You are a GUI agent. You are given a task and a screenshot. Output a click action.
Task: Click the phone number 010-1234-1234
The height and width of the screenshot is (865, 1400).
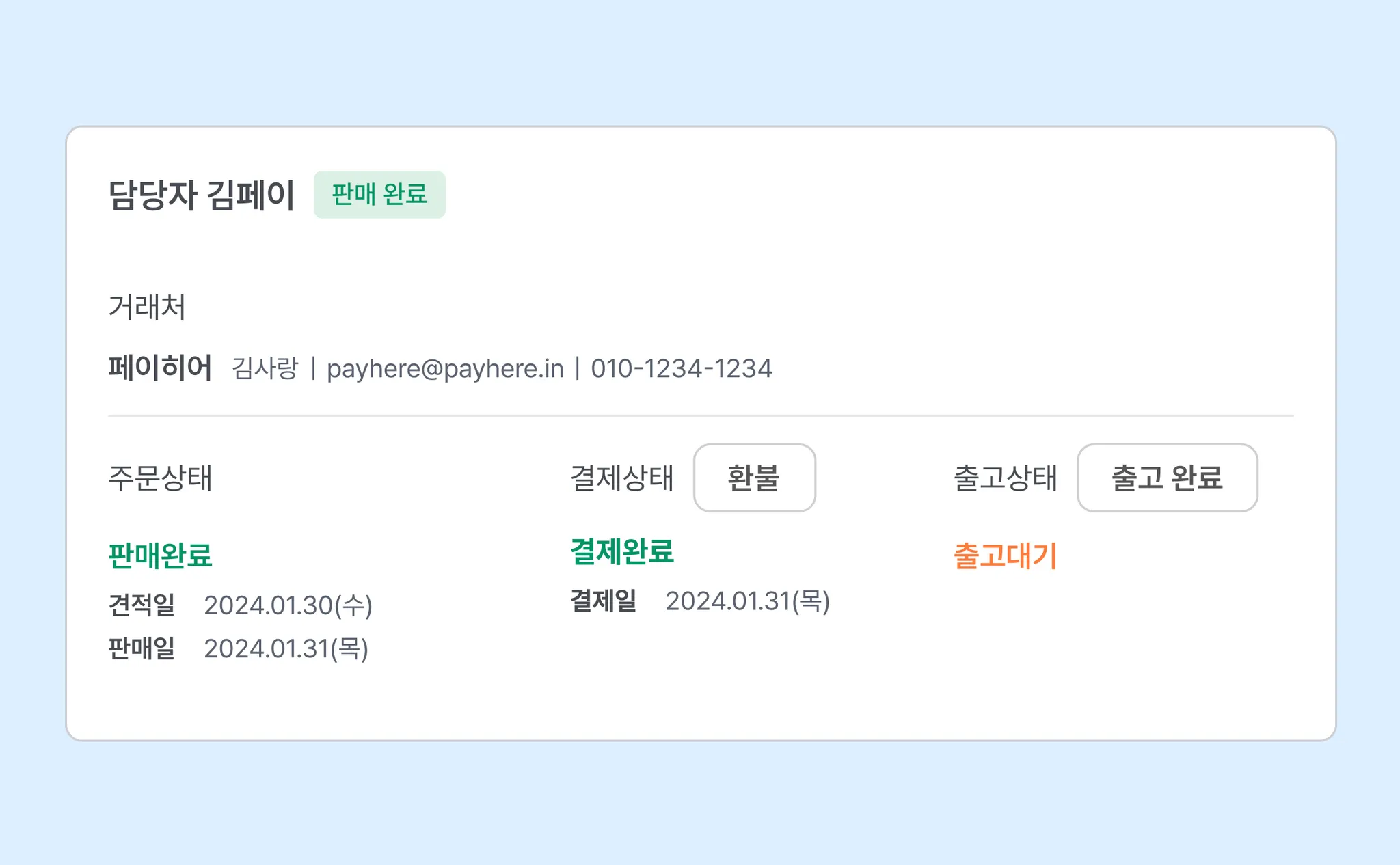tap(682, 369)
